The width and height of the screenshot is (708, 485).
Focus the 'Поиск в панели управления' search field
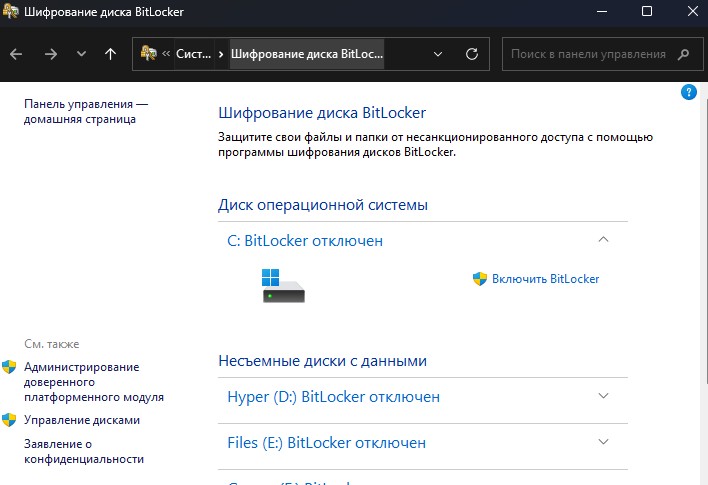(603, 54)
